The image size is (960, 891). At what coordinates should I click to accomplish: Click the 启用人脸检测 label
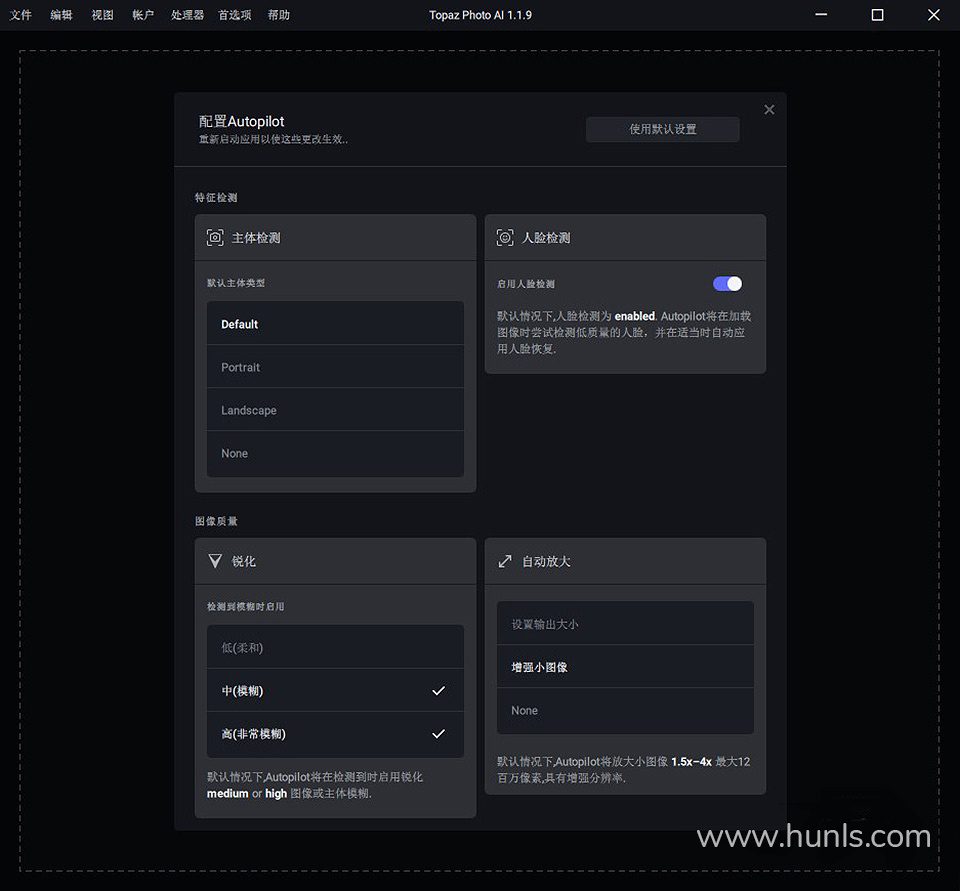pyautogui.click(x=526, y=284)
